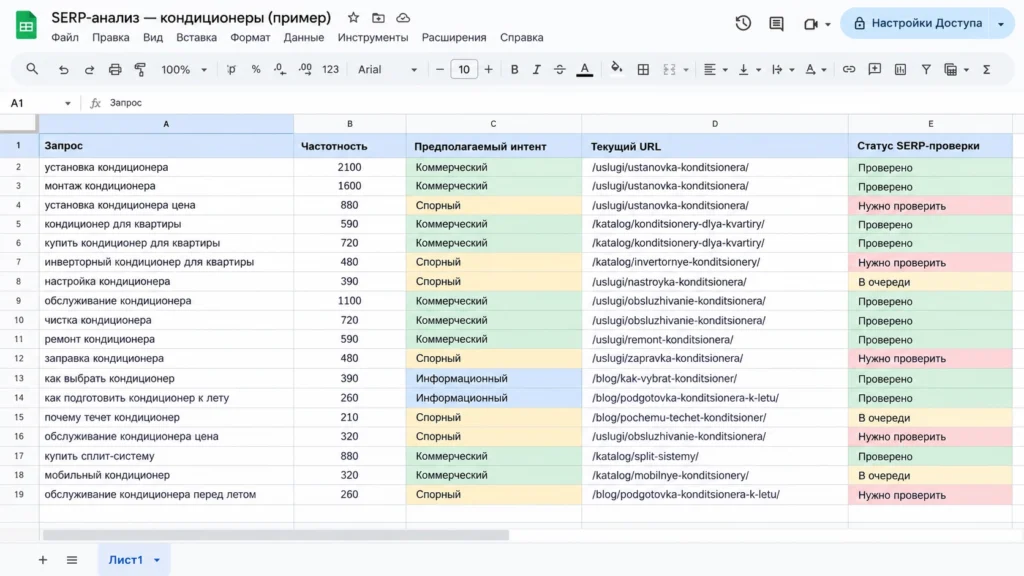Select the Статус SERP-проверки header cell
The image size is (1024, 576).
coord(930,146)
